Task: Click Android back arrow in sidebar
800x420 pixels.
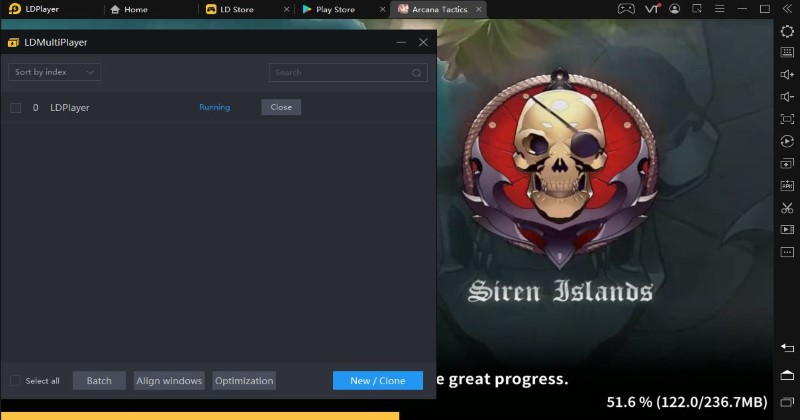Action: click(x=787, y=348)
